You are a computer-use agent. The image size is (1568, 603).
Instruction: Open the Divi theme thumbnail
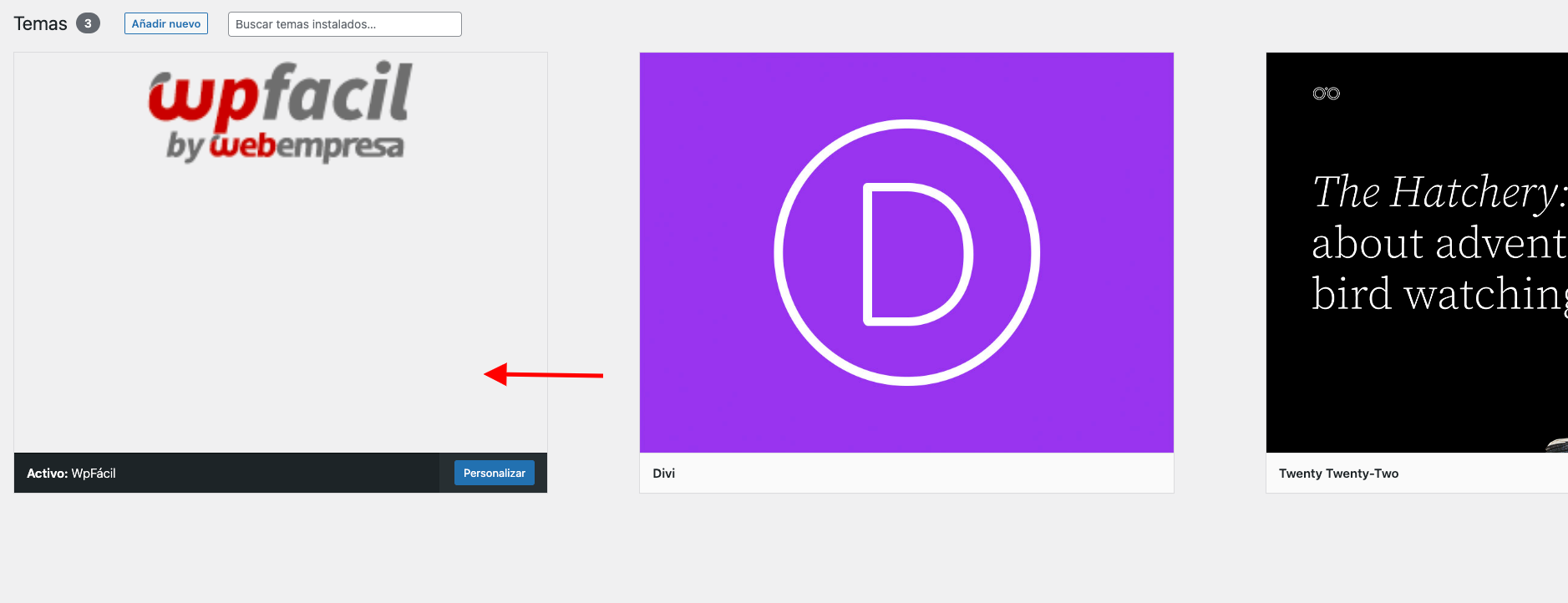(x=906, y=252)
